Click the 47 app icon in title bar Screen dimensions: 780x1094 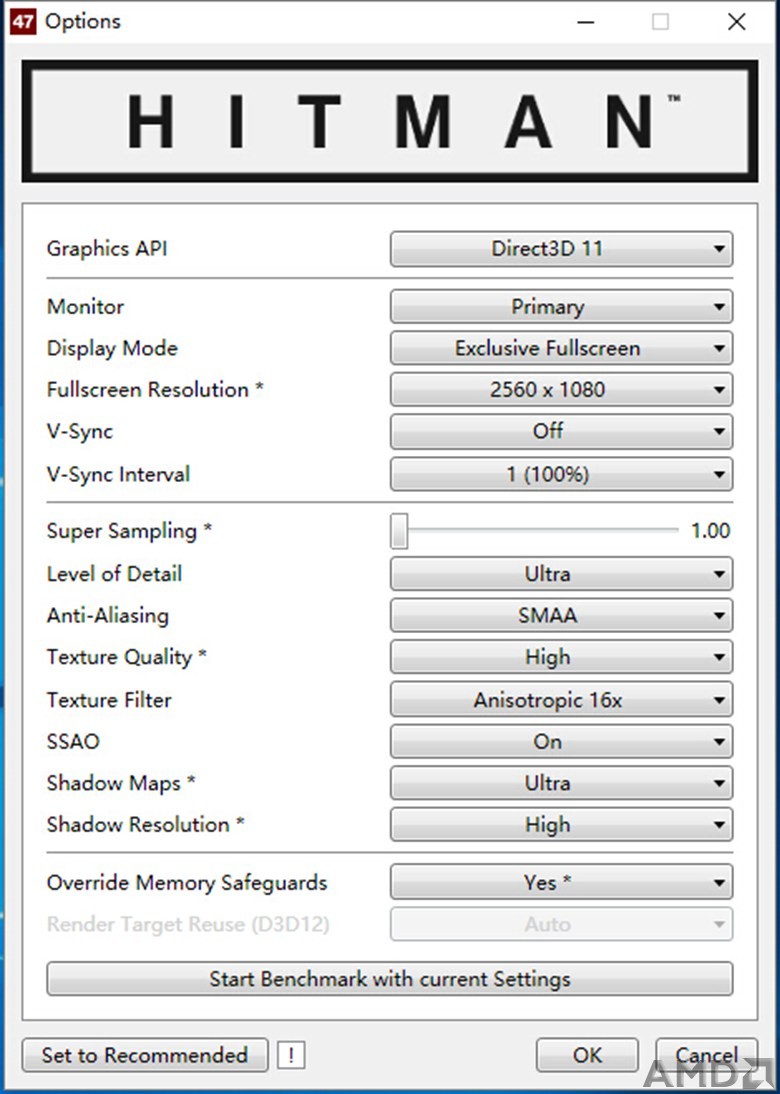pyautogui.click(x=23, y=22)
